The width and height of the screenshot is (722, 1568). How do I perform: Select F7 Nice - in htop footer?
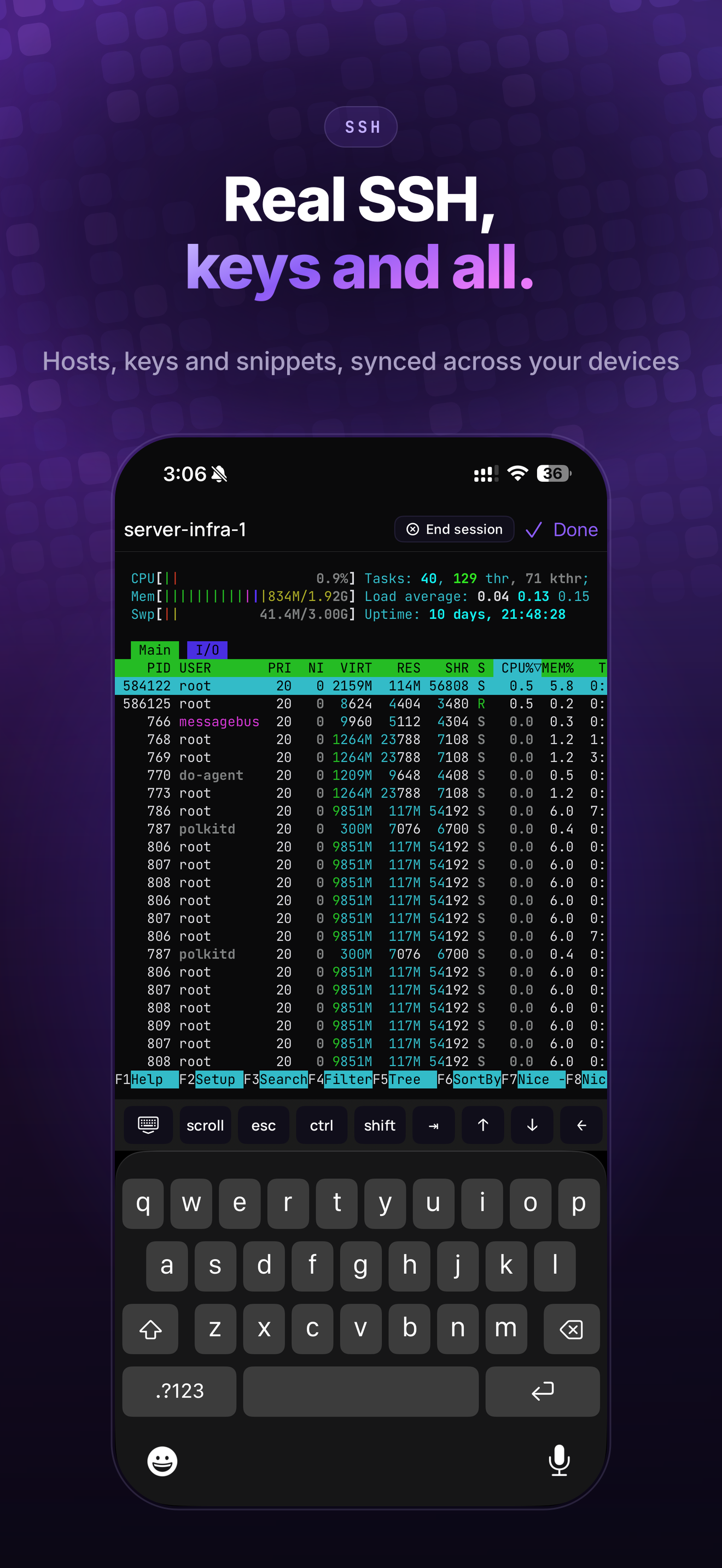tap(534, 1079)
